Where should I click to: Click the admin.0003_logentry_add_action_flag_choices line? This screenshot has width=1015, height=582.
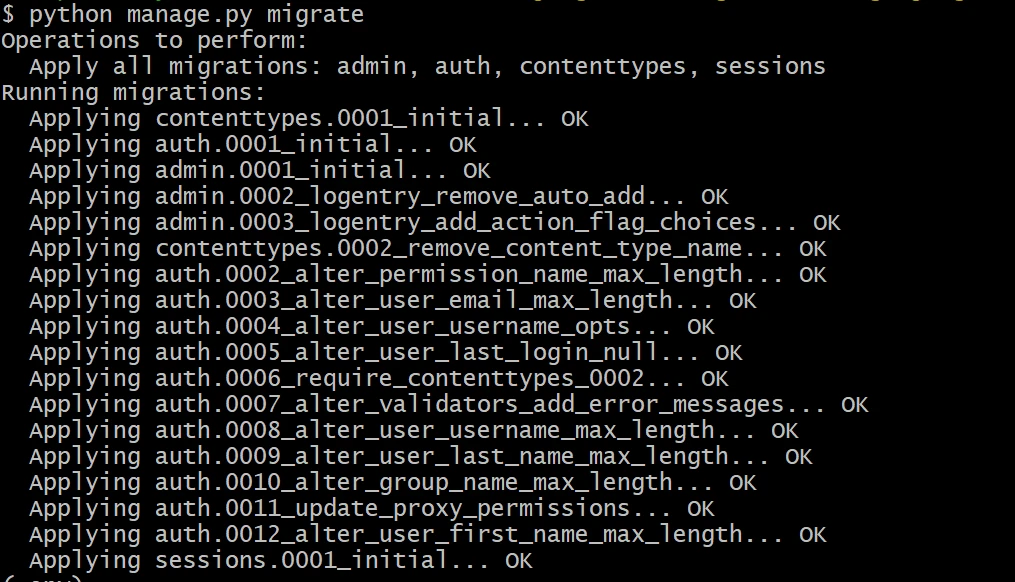[434, 223]
